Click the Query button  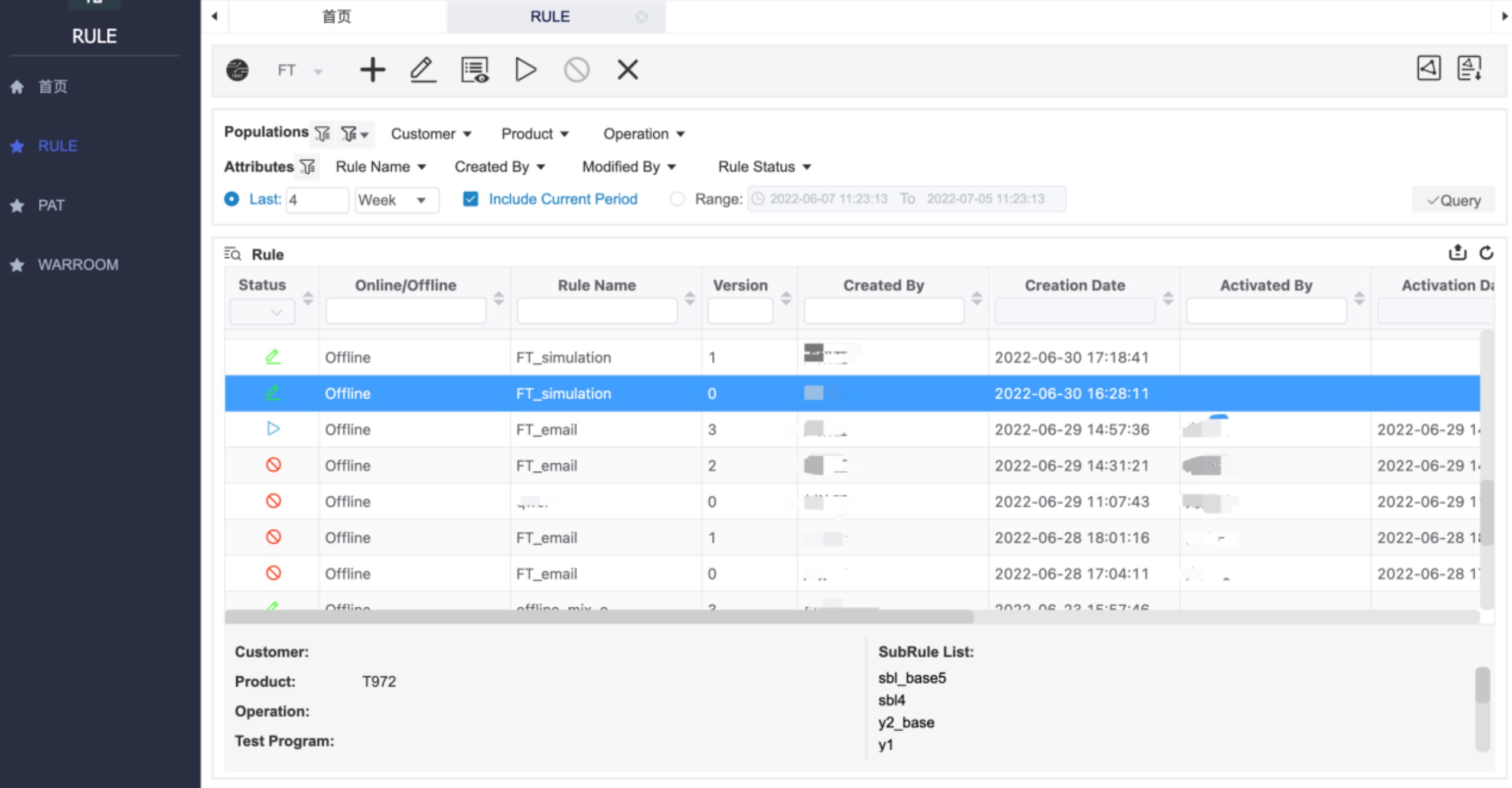1454,200
